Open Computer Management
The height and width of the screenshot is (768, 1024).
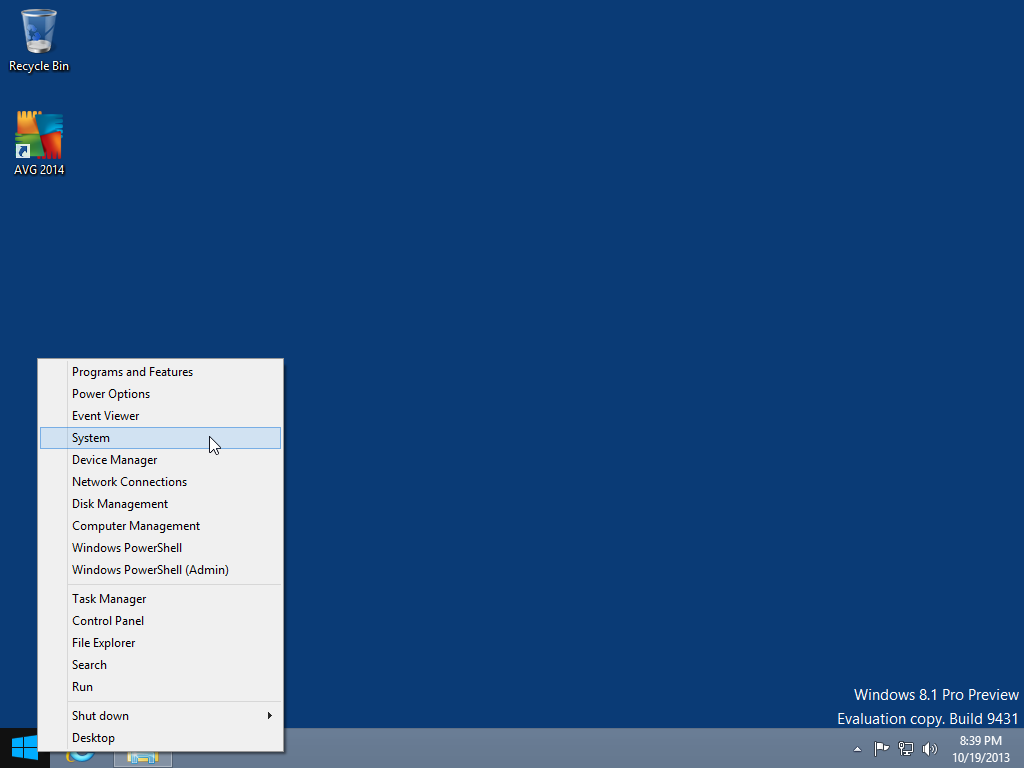[x=160, y=526]
